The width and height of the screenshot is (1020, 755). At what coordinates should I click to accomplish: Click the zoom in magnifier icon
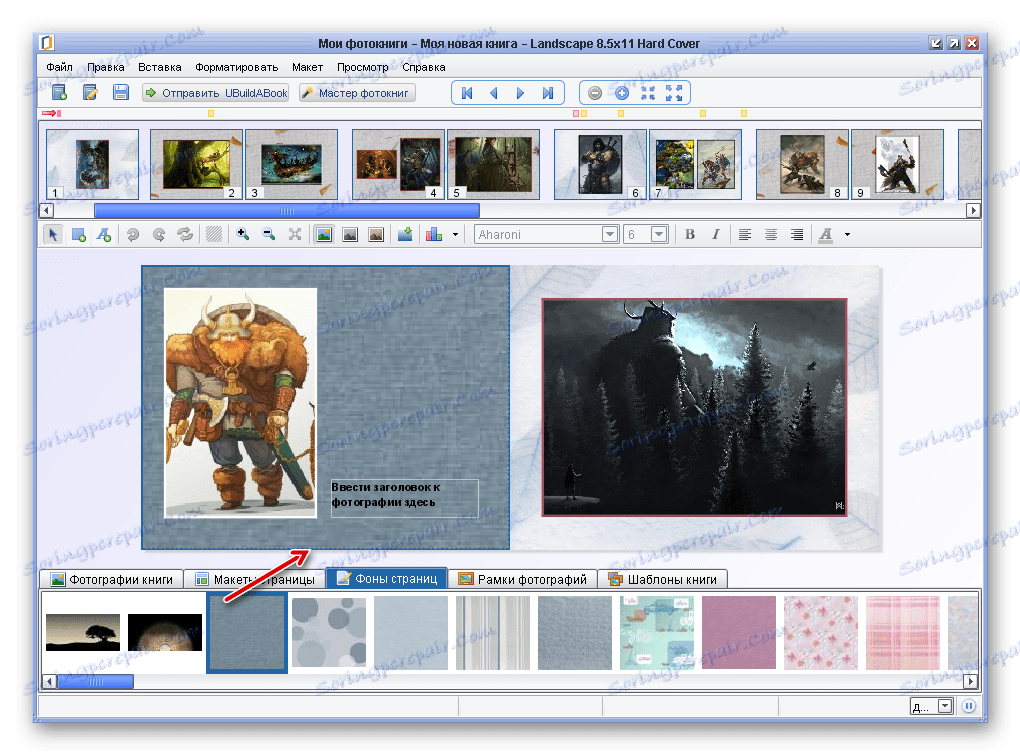coord(242,234)
